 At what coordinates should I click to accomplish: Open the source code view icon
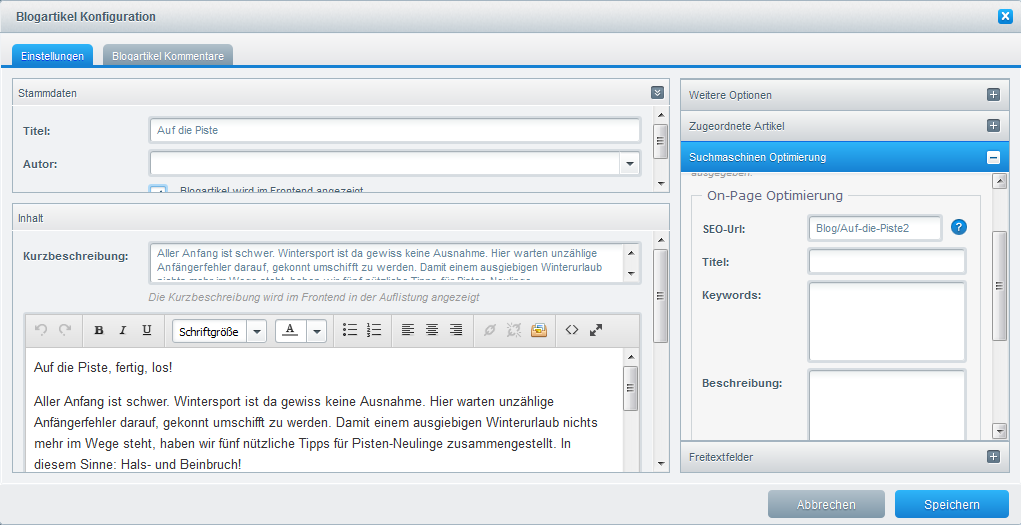click(x=572, y=330)
